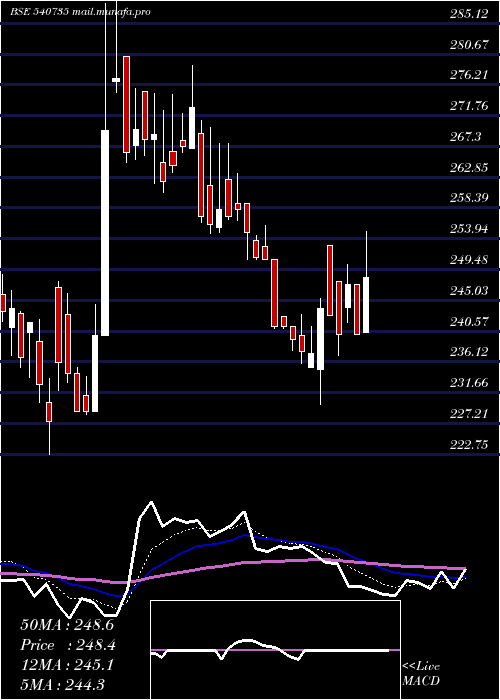This screenshot has height=700, width=500.
Task: Click the 262.85 price axis label
Action: coord(469,168)
